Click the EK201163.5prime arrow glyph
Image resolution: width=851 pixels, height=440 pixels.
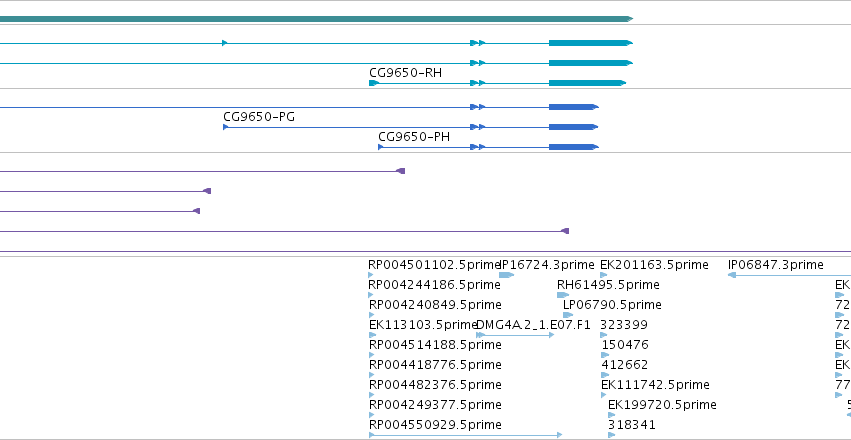[603, 275]
